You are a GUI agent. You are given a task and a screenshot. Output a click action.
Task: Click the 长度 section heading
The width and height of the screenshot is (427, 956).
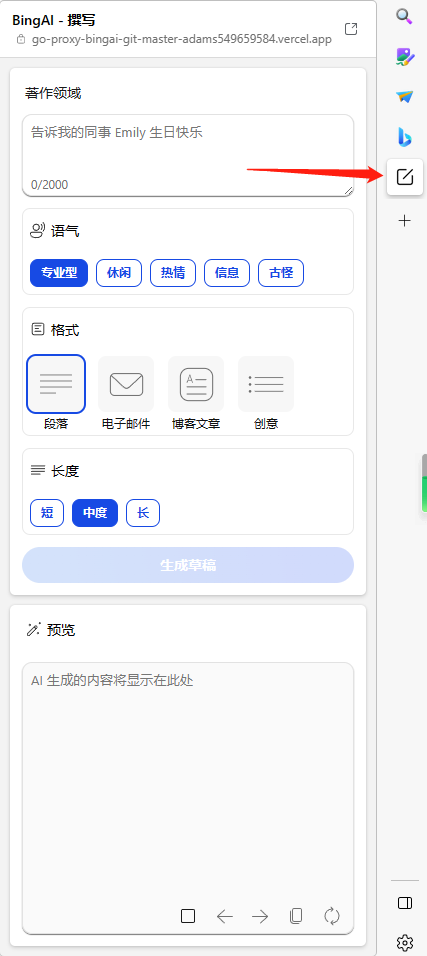tap(65, 471)
